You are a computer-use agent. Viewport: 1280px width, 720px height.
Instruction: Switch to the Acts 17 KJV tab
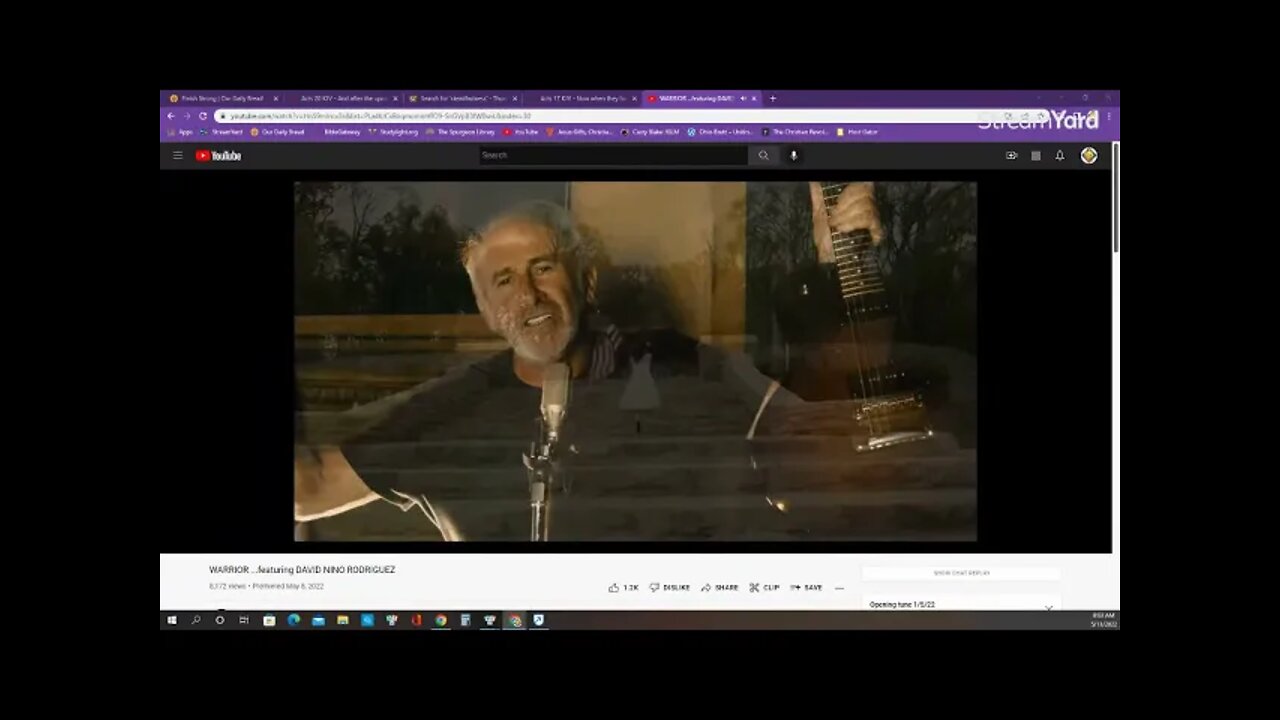click(582, 98)
